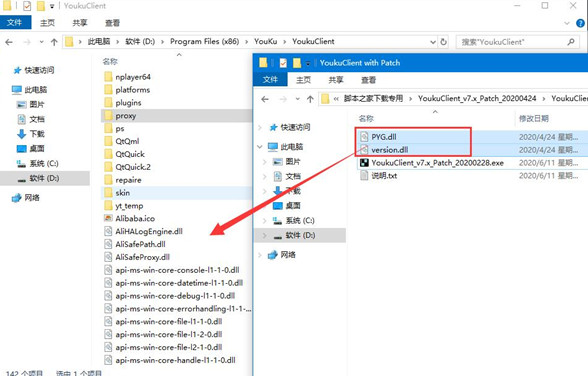Expand the ribbon in YoukuClient window
This screenshot has height=376, width=588.
567,23
